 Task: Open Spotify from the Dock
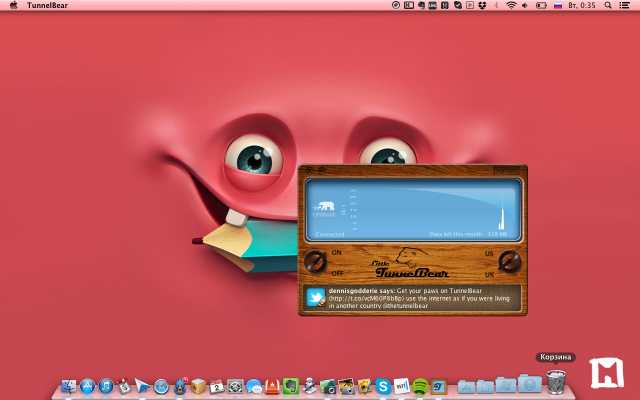[420, 385]
